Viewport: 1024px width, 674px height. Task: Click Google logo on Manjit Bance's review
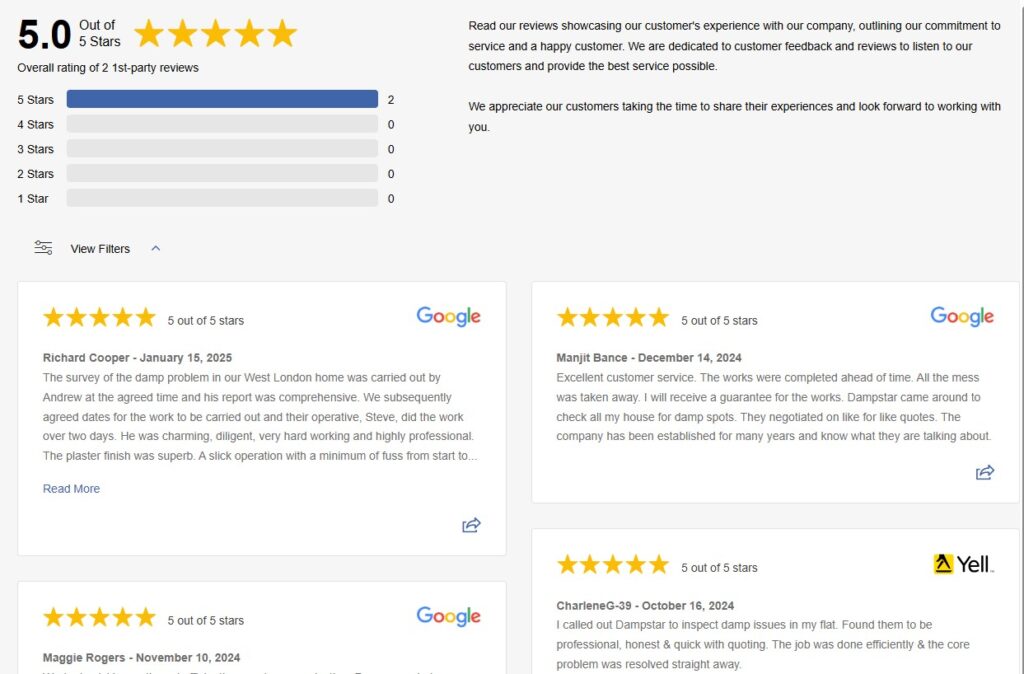point(962,317)
